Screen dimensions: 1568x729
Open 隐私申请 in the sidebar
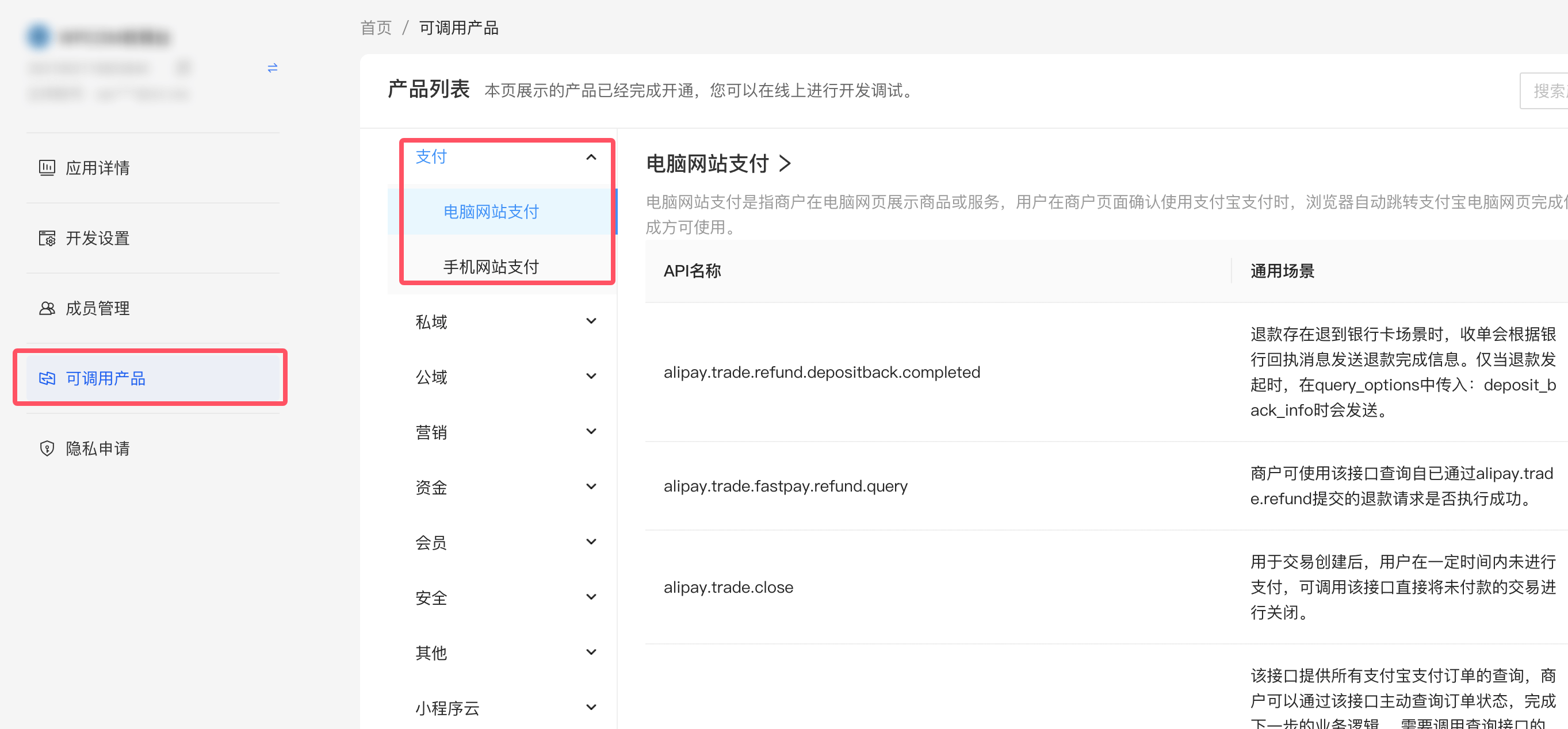tap(153, 448)
